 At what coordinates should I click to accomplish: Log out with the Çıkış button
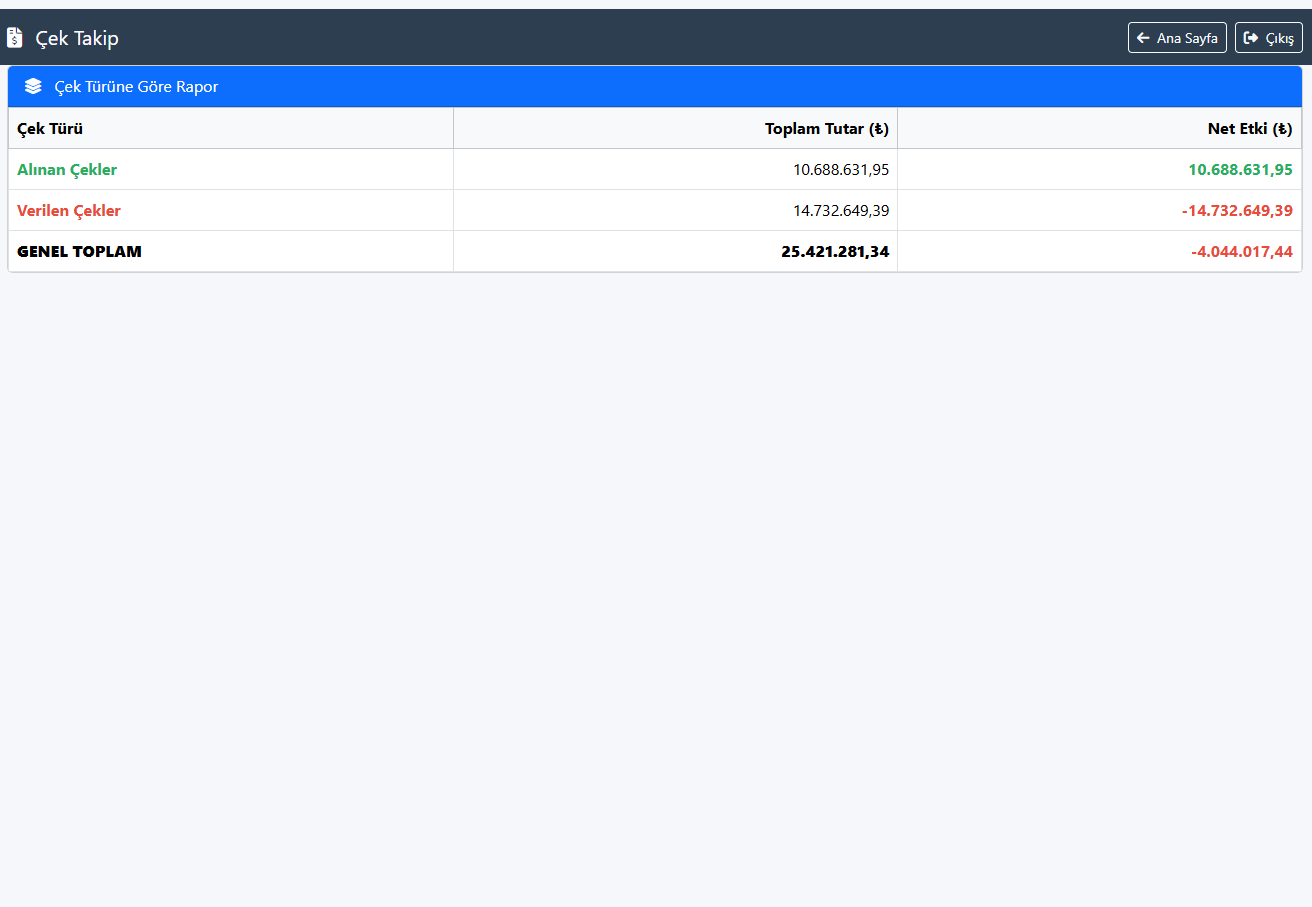pyautogui.click(x=1268, y=38)
